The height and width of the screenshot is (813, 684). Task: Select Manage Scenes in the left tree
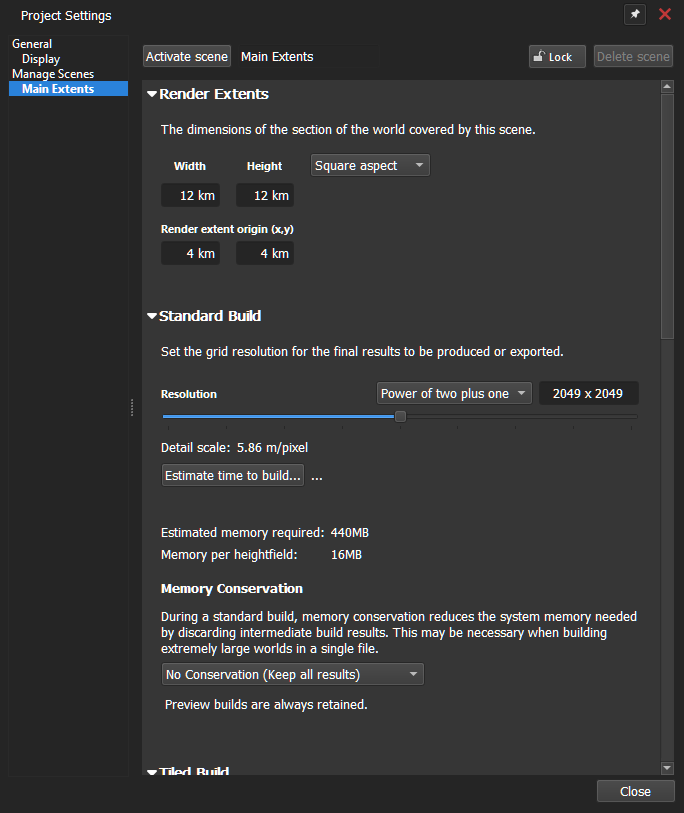coord(53,74)
